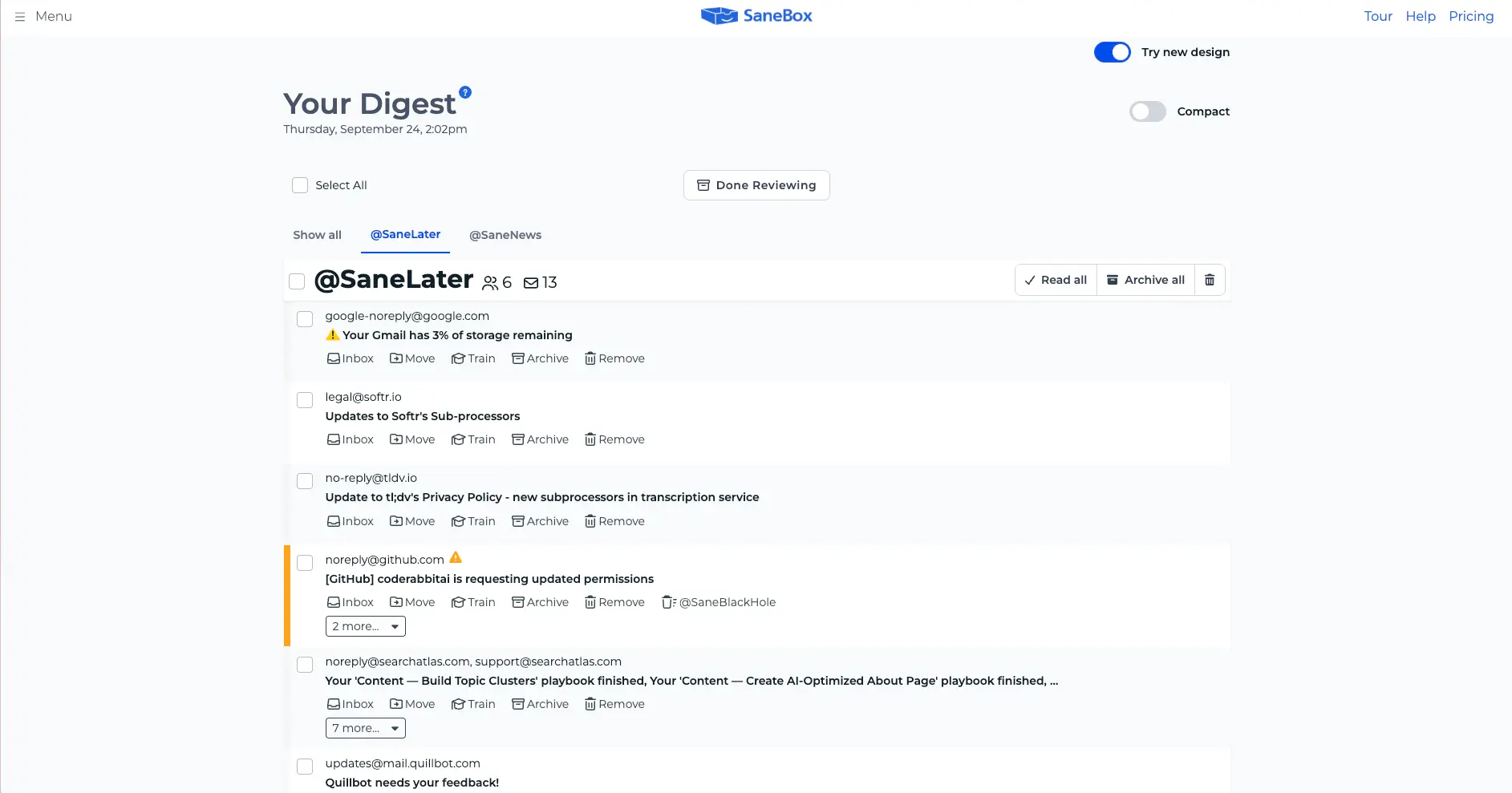Select the @SaneLater tab
Image resolution: width=1512 pixels, height=793 pixels.
coord(405,234)
